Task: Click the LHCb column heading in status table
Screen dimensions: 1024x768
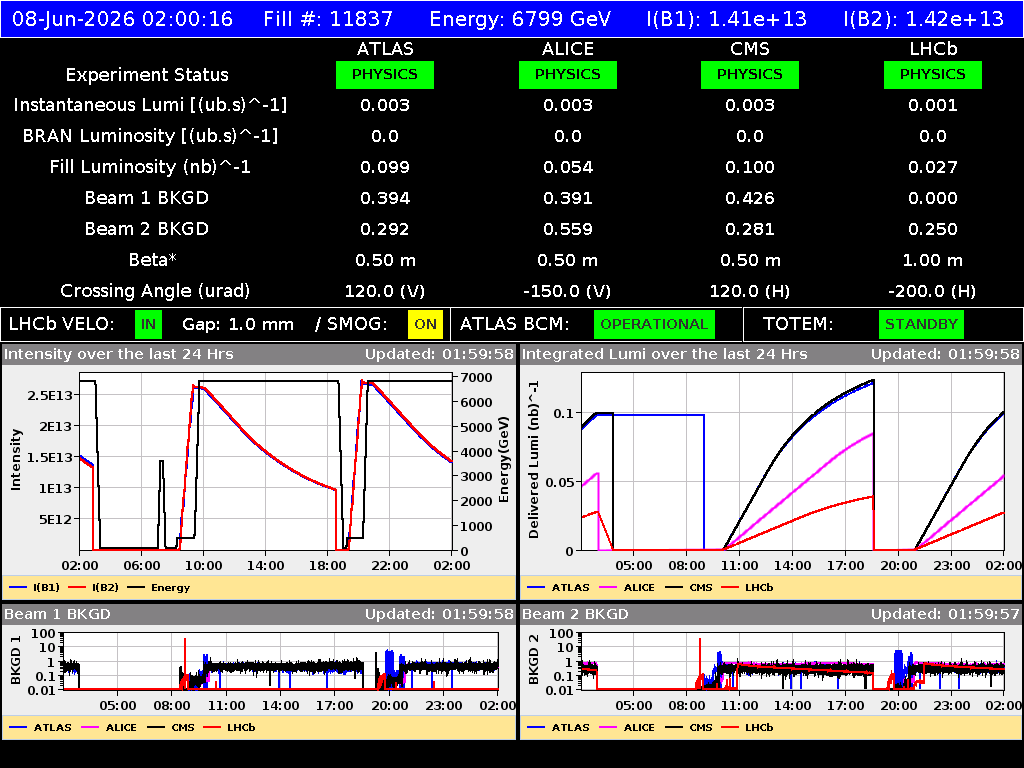Action: pos(933,49)
